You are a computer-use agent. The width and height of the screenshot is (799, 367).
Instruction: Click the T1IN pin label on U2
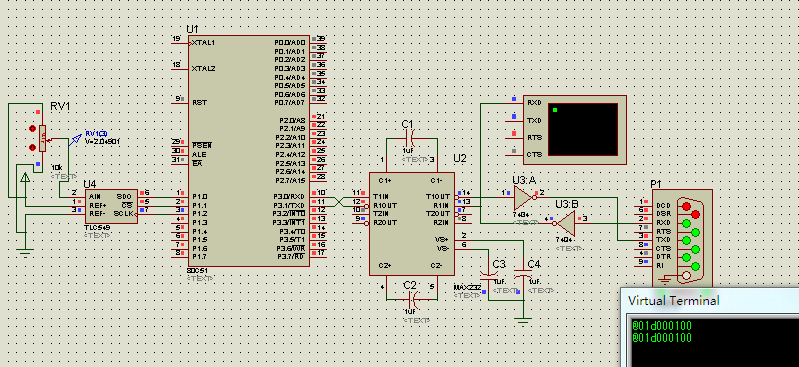(381, 196)
